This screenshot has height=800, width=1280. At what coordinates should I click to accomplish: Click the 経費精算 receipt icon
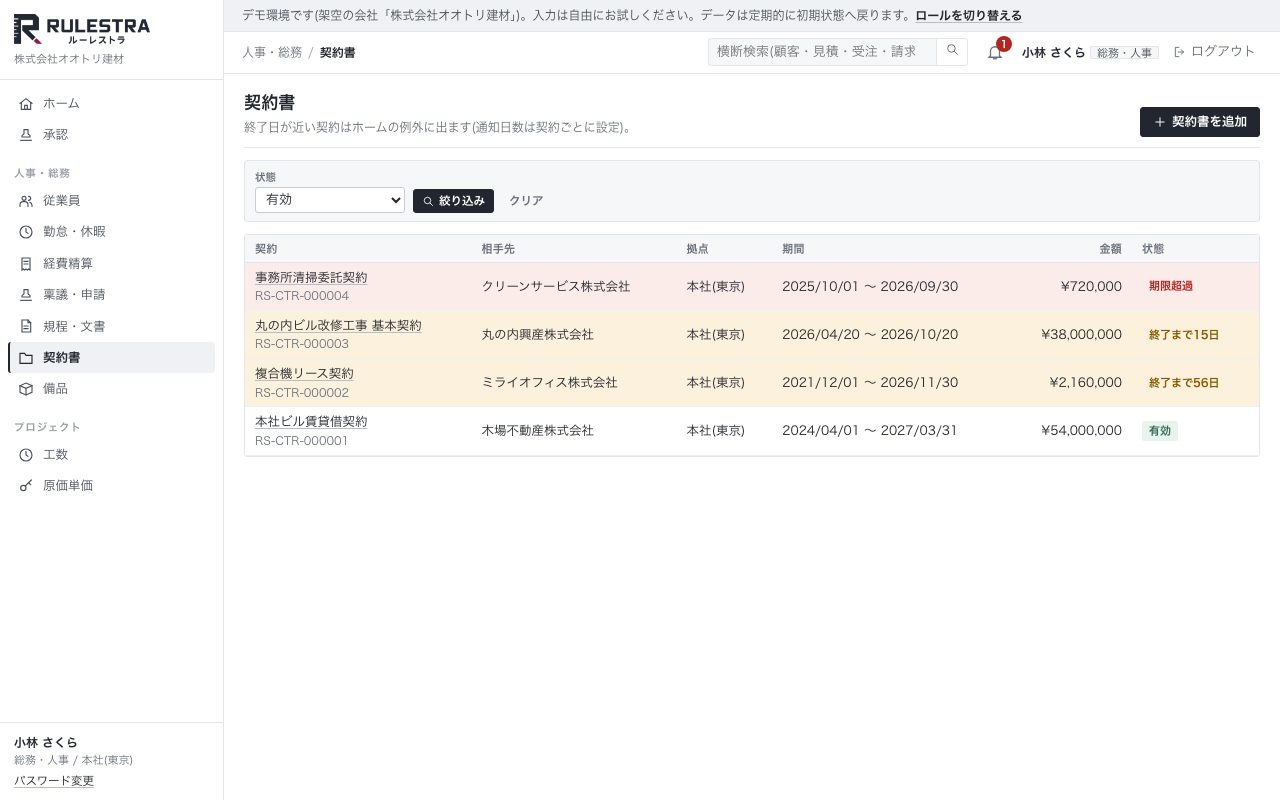[x=26, y=264]
